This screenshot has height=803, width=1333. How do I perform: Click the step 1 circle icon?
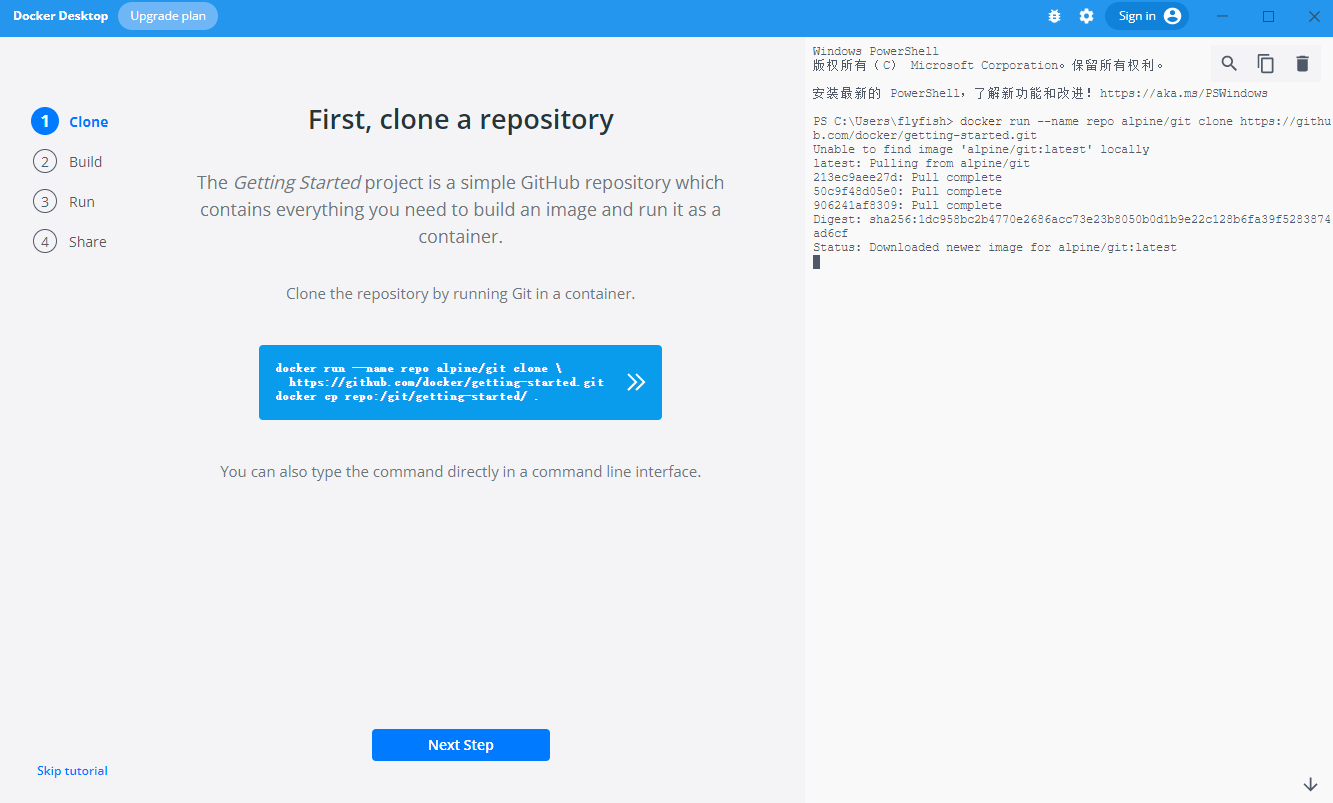pyautogui.click(x=45, y=122)
